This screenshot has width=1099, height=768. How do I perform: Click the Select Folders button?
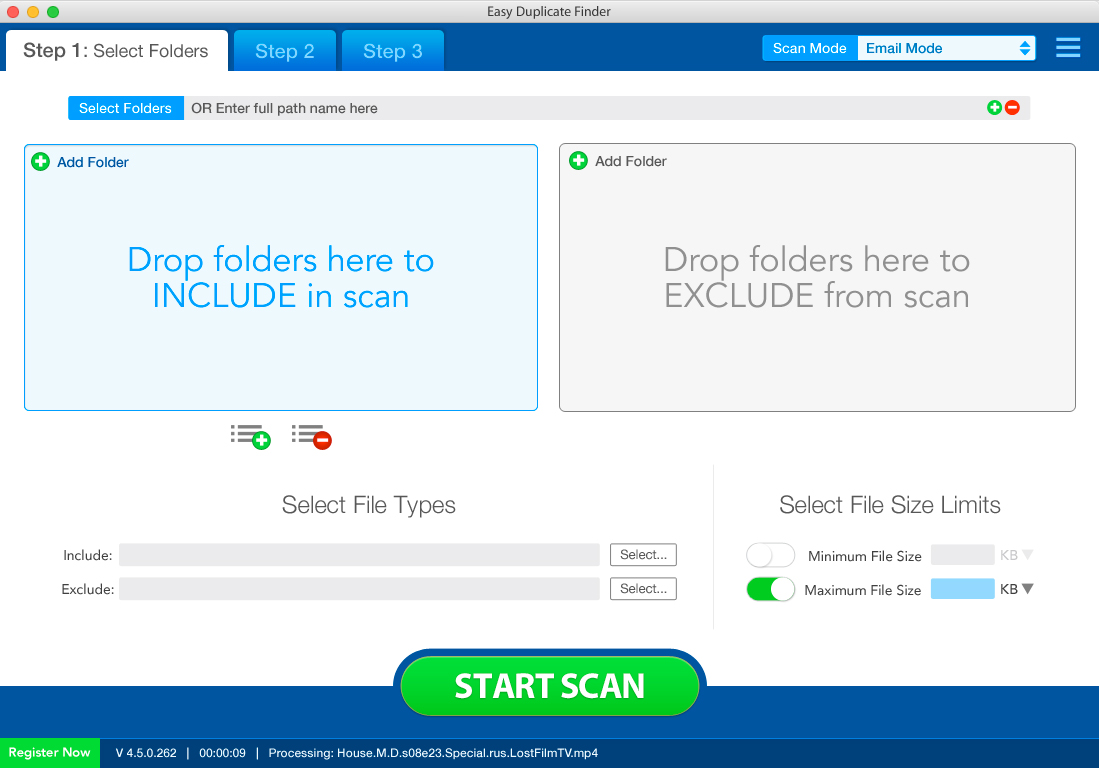pos(125,107)
